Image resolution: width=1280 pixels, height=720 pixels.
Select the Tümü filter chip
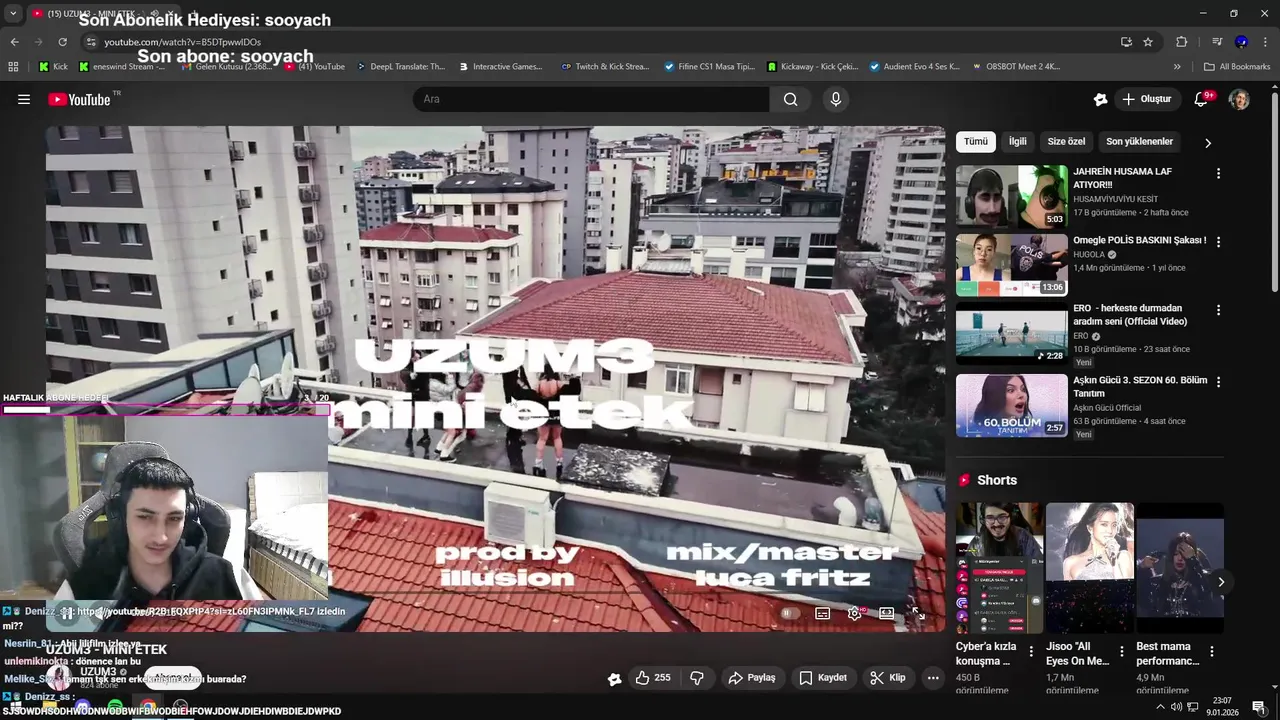[976, 142]
